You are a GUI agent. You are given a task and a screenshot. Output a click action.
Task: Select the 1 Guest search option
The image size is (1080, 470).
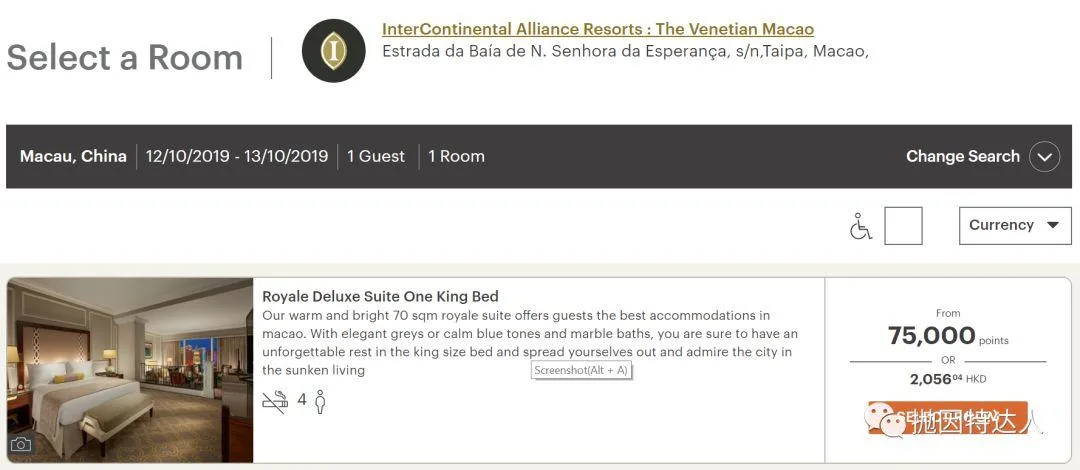[376, 157]
